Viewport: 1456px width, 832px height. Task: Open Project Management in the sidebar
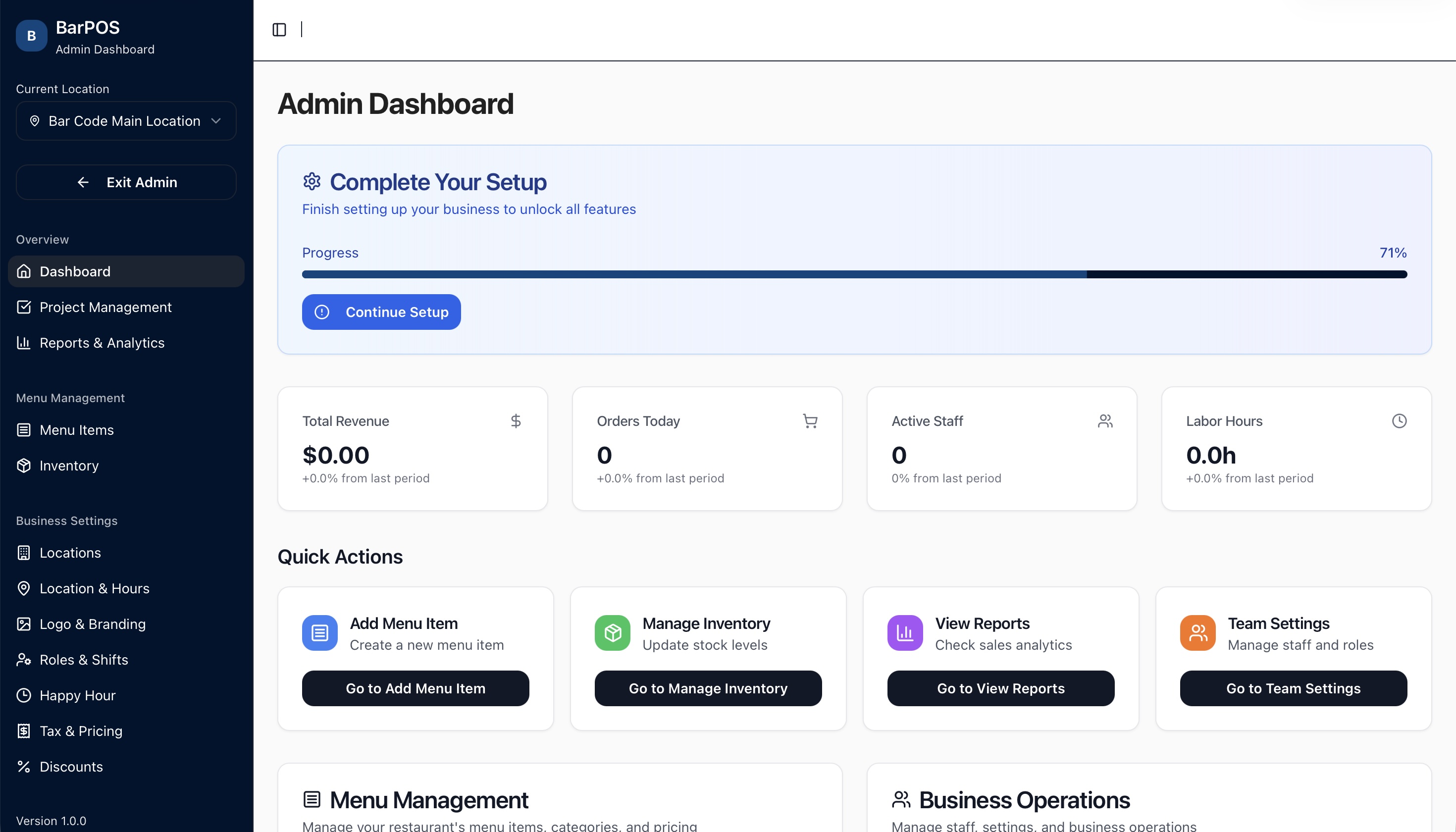click(x=126, y=308)
